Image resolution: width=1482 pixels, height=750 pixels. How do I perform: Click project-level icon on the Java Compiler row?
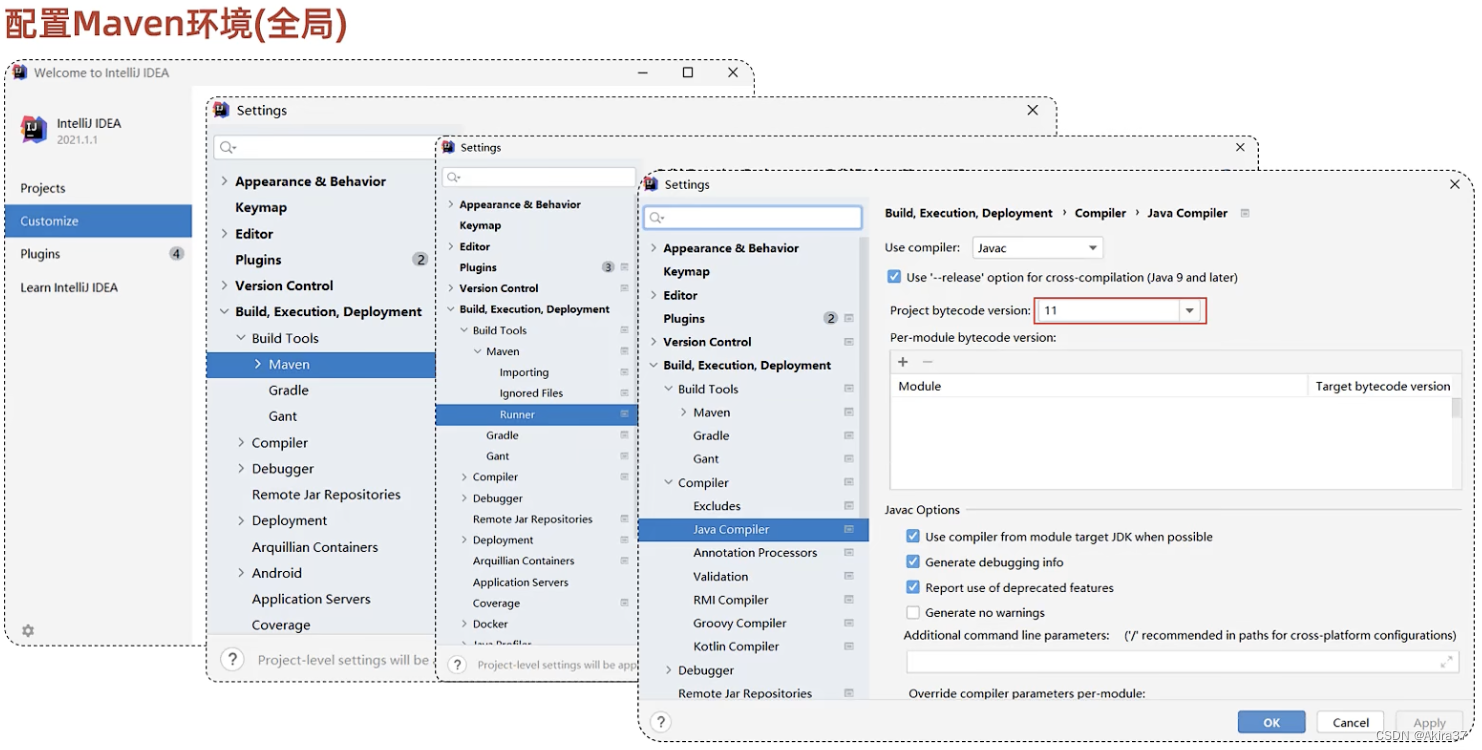click(x=849, y=529)
